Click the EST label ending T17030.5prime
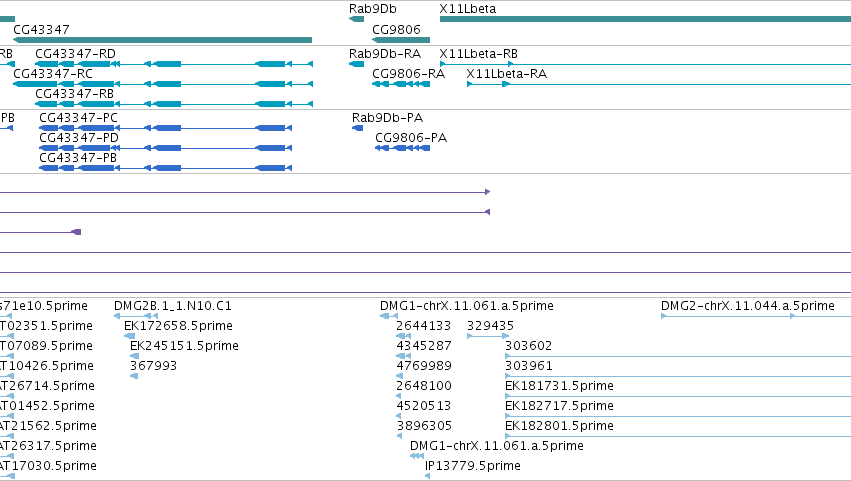This screenshot has width=851, height=481. 48,466
